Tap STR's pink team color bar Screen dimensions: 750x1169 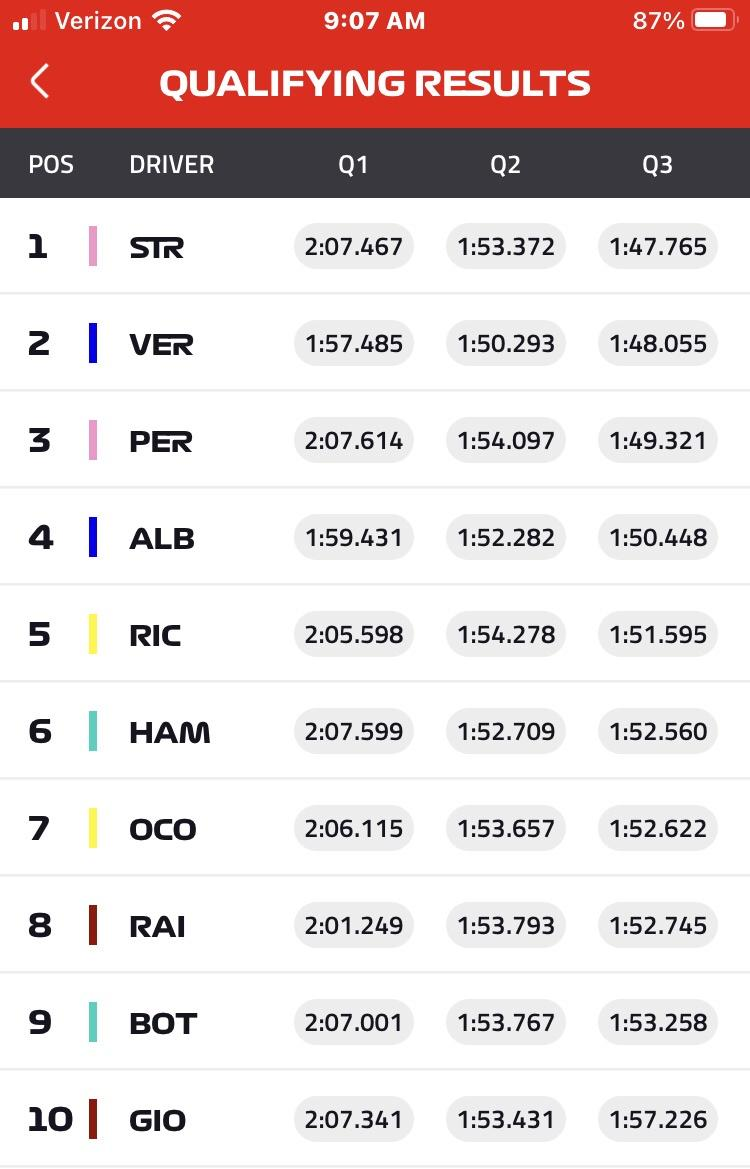pos(93,246)
